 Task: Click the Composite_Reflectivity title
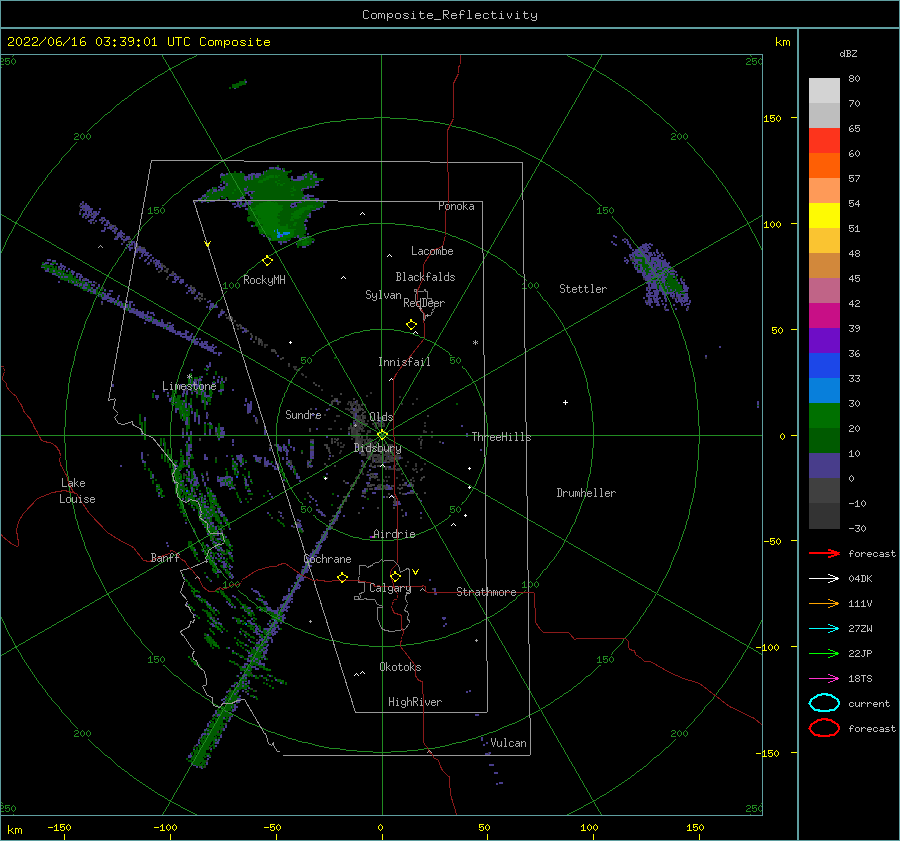point(450,15)
